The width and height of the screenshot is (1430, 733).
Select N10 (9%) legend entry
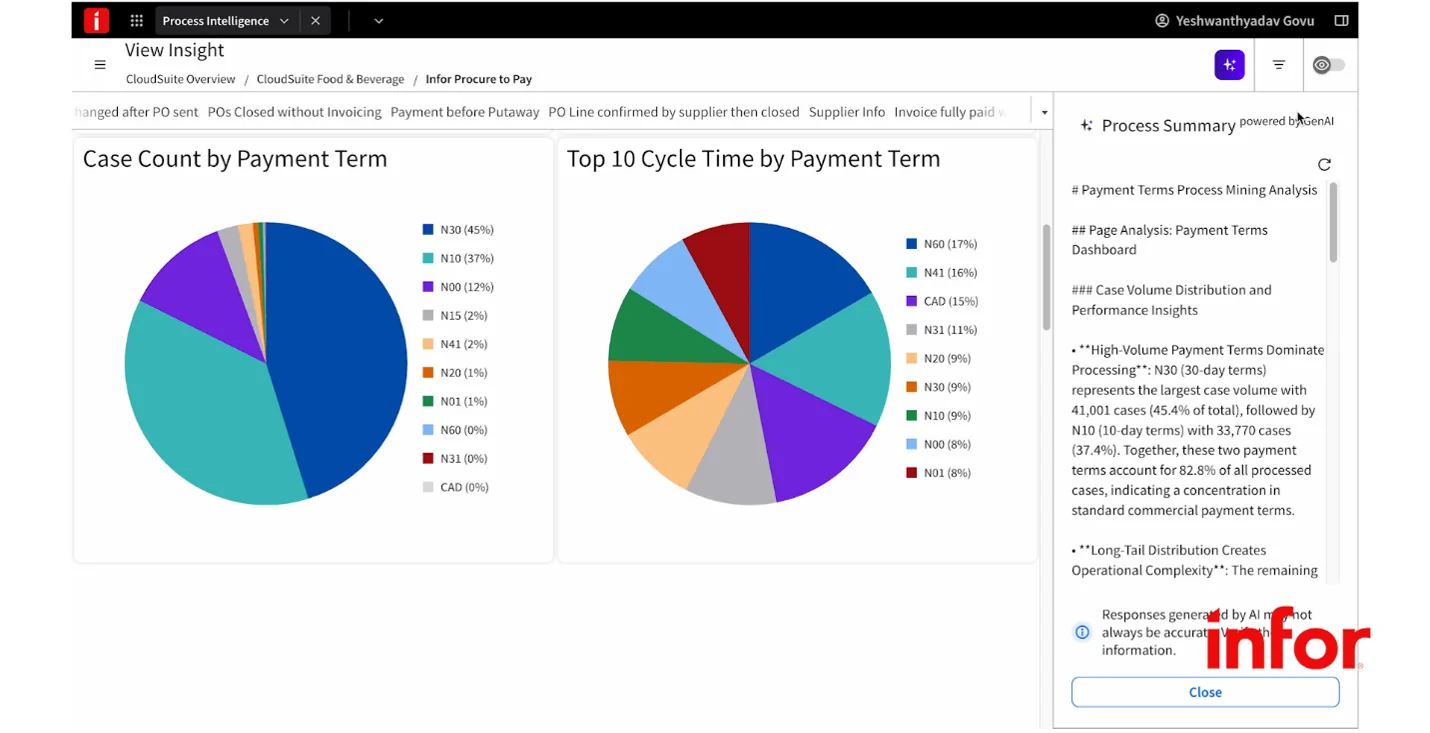[x=938, y=415]
